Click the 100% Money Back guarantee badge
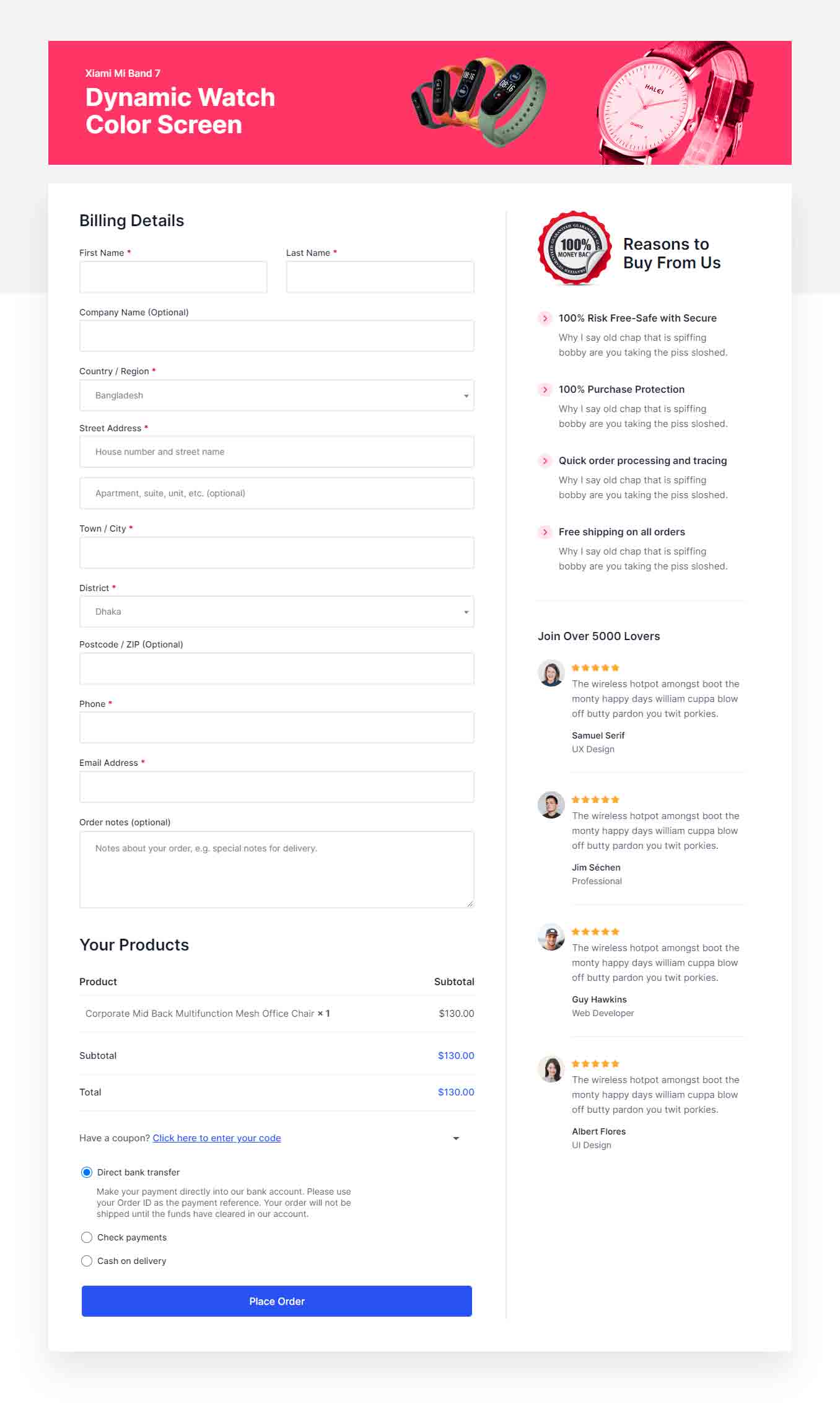This screenshot has height=1422, width=840. (x=574, y=248)
